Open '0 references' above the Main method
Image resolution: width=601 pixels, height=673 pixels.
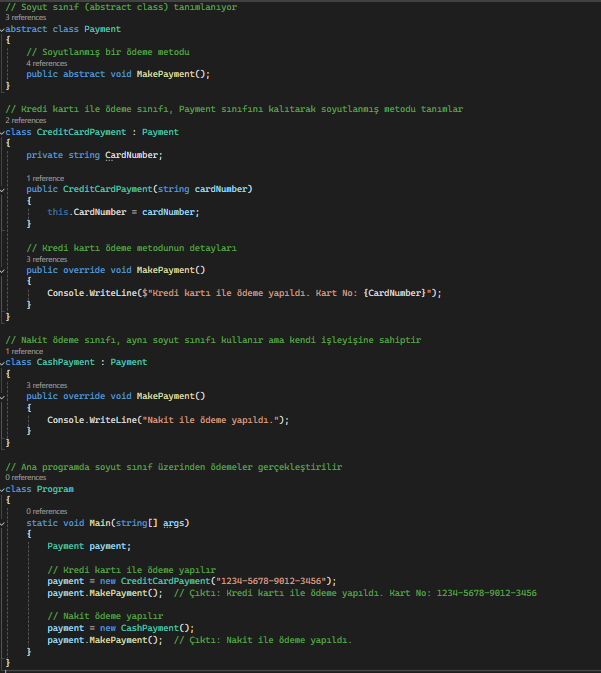point(47,511)
